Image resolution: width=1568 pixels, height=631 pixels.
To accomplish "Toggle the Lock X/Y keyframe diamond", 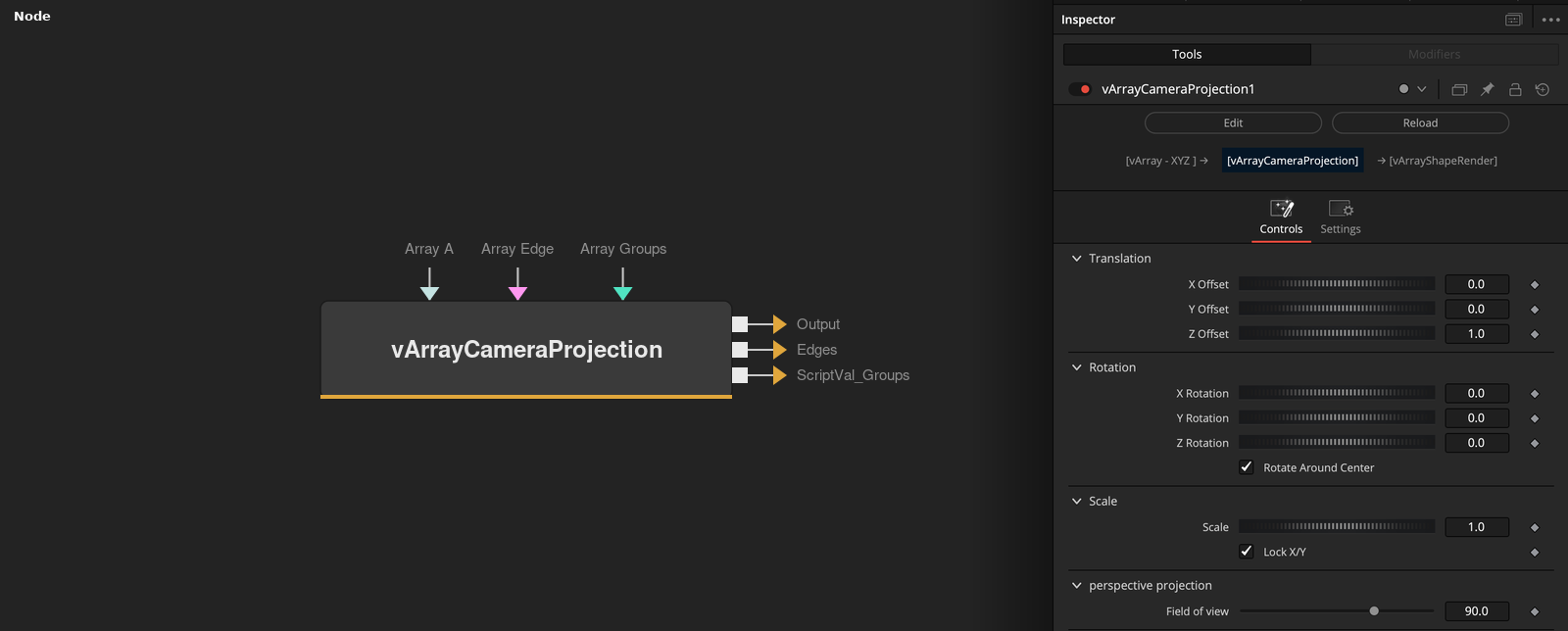I will point(1535,553).
